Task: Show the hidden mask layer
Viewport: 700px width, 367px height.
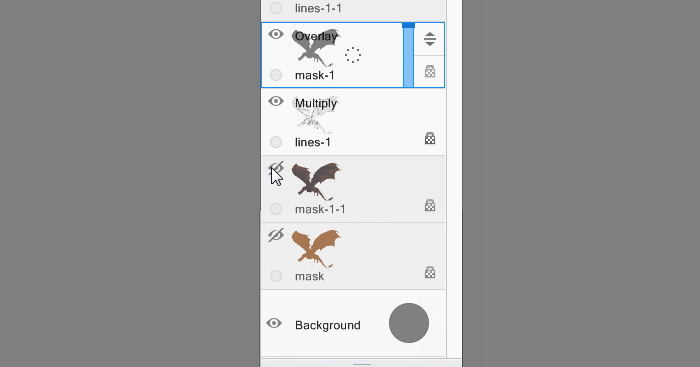Action: (276, 235)
